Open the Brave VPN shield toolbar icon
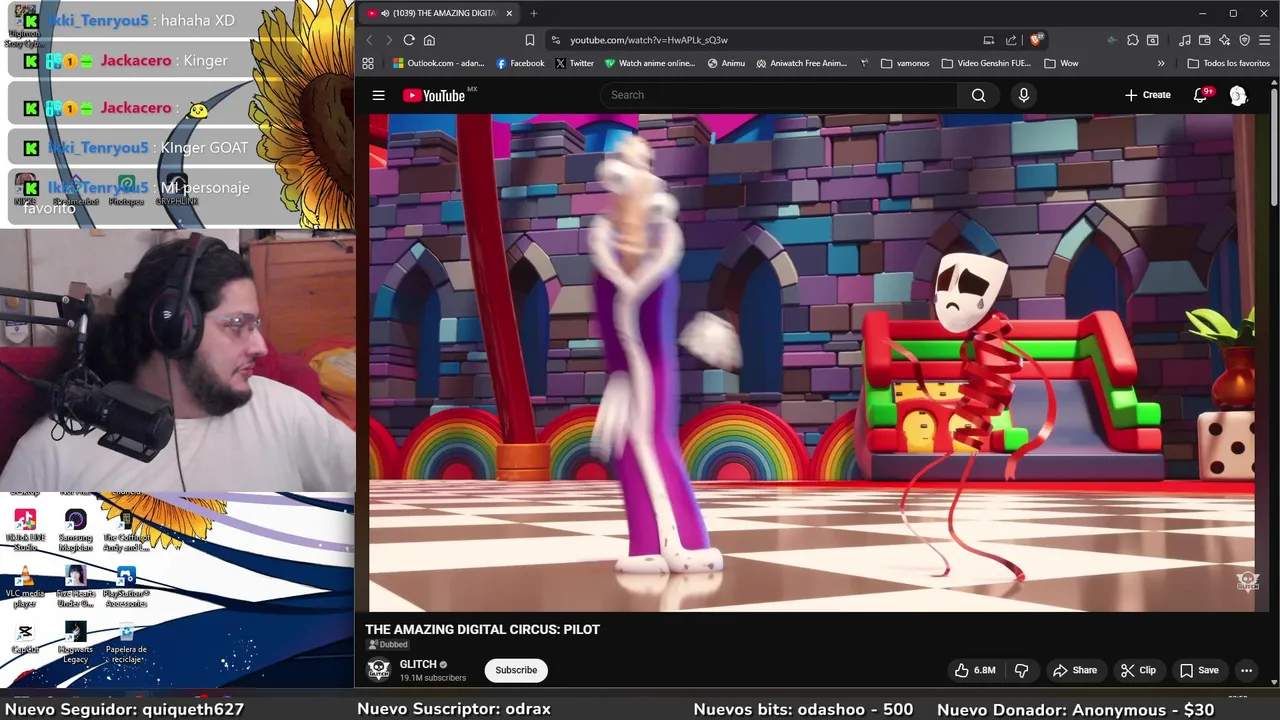1280x720 pixels. (x=1245, y=40)
